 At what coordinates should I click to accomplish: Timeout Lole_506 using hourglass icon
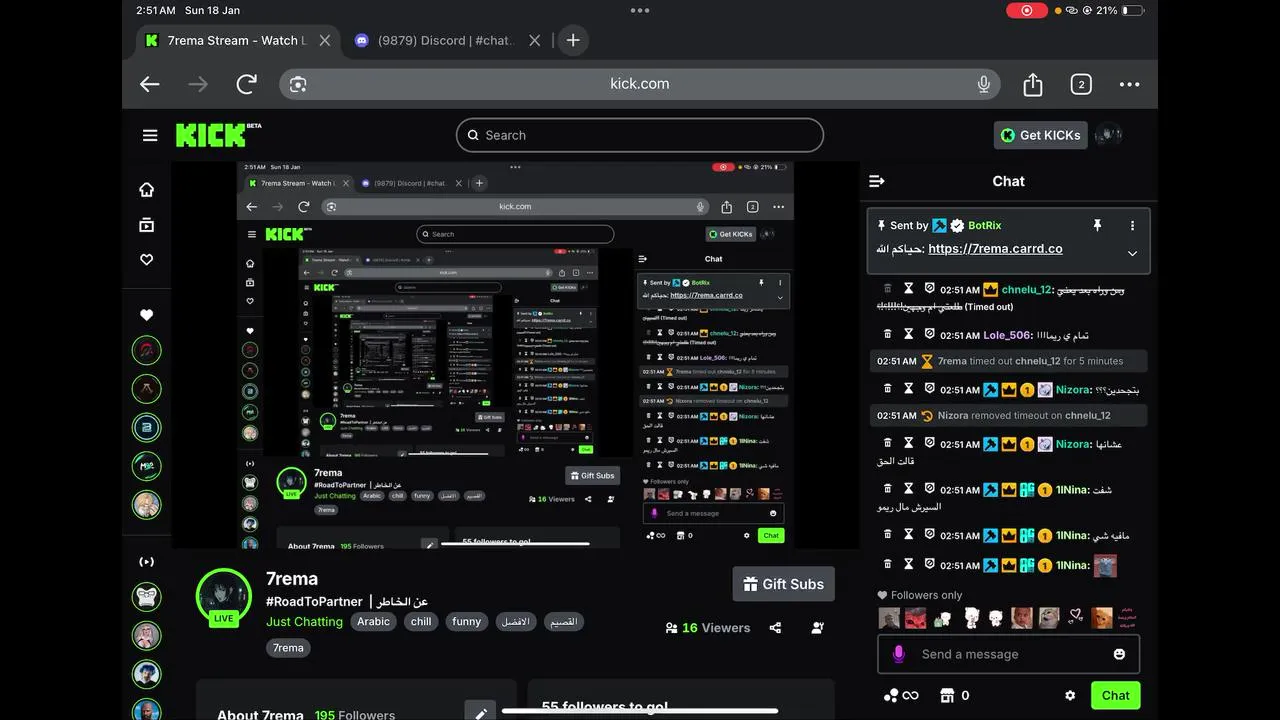tap(908, 335)
